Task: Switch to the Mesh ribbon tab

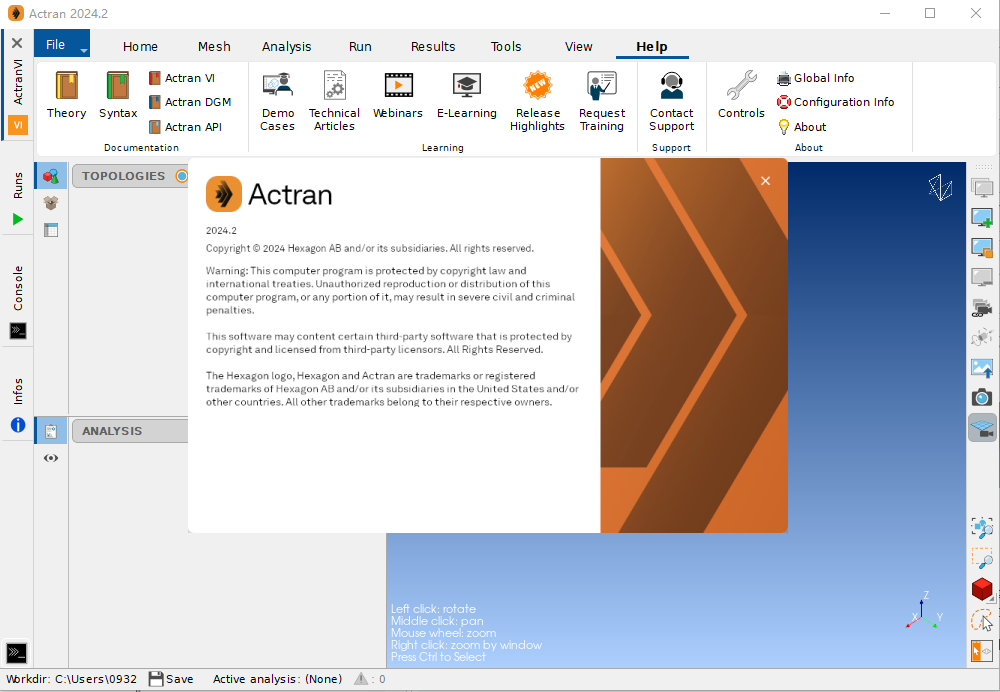Action: [x=214, y=47]
